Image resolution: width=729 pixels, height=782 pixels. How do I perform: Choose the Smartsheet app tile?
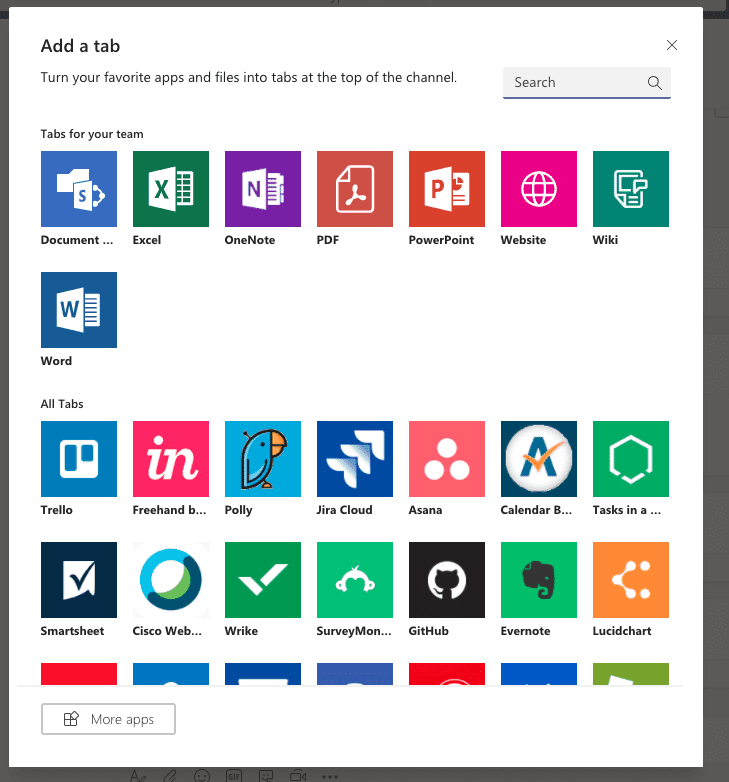point(79,580)
